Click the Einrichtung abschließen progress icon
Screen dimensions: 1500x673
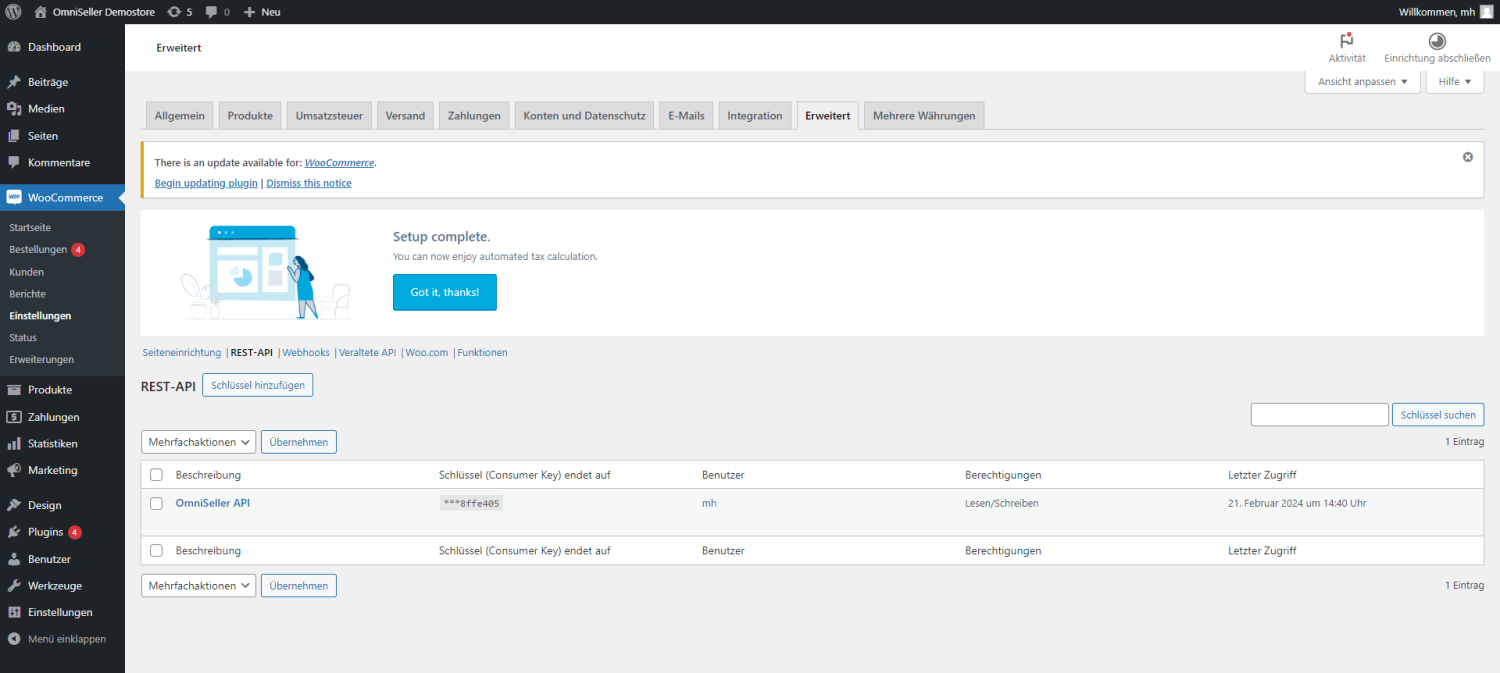tap(1437, 41)
